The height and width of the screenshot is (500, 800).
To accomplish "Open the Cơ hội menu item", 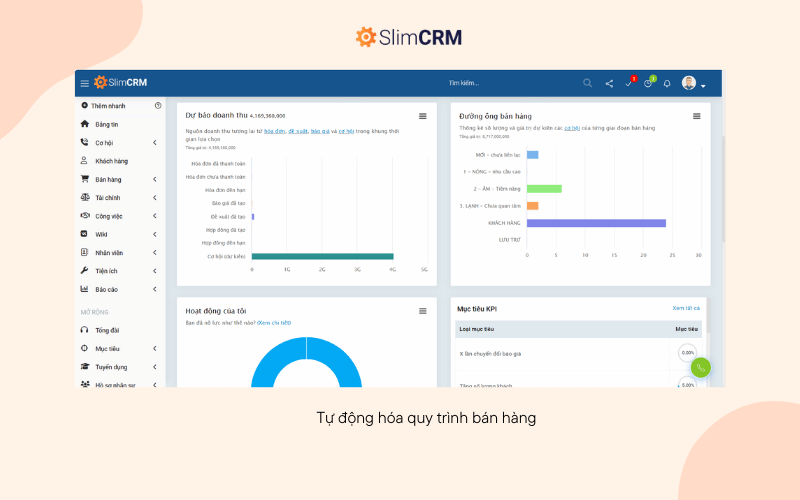I will click(104, 143).
